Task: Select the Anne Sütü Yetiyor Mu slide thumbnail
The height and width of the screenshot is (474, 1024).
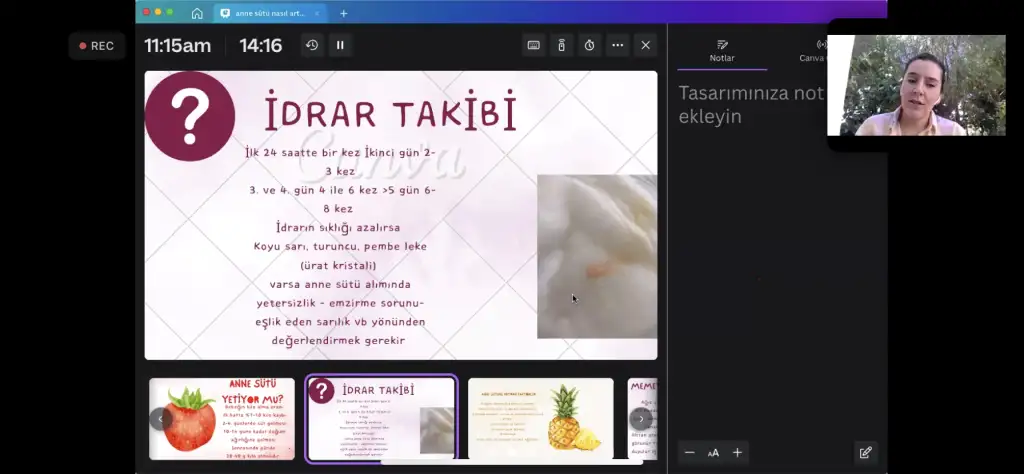Action: click(x=222, y=418)
